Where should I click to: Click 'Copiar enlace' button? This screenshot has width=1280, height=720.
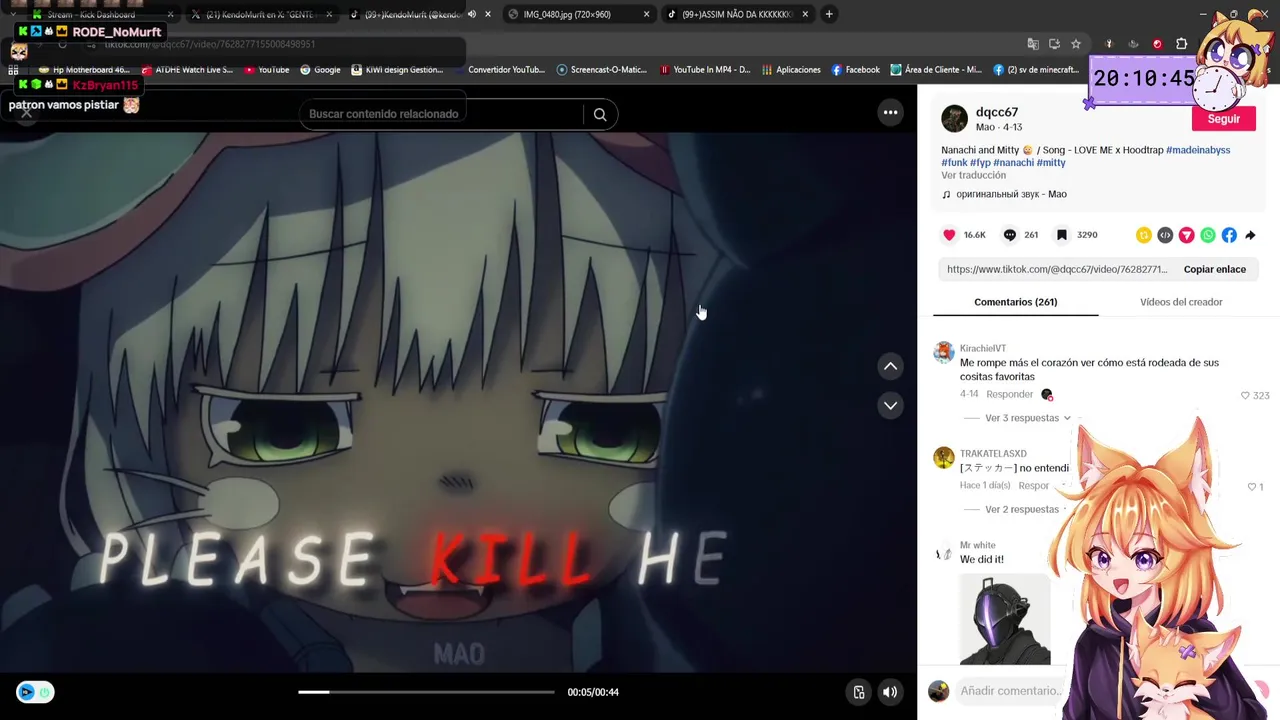tap(1214, 269)
